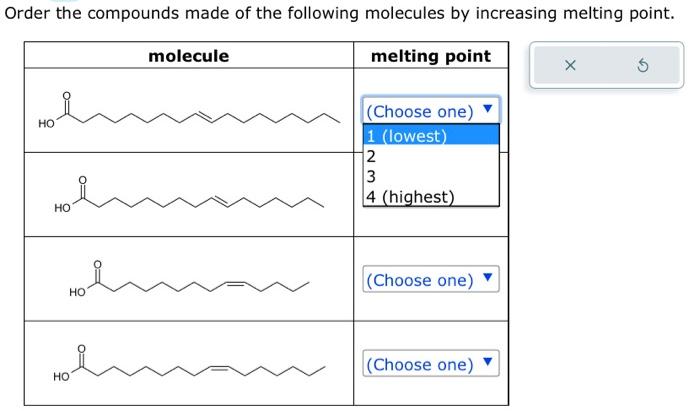Open the fourth row Choose one dropdown
This screenshot has width=700, height=411.
[x=431, y=364]
